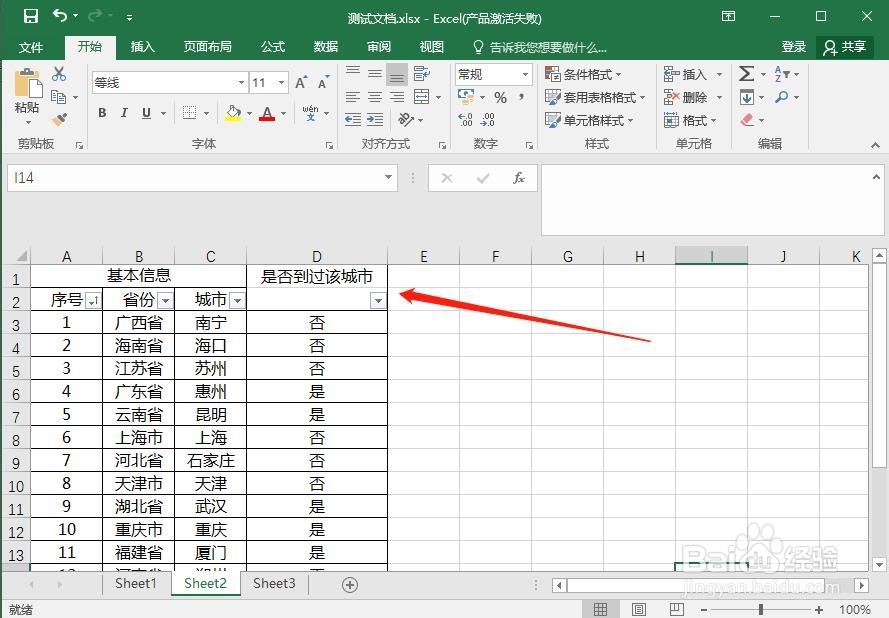Open the fill color bucket icon
The height and width of the screenshot is (618, 889).
tap(232, 113)
